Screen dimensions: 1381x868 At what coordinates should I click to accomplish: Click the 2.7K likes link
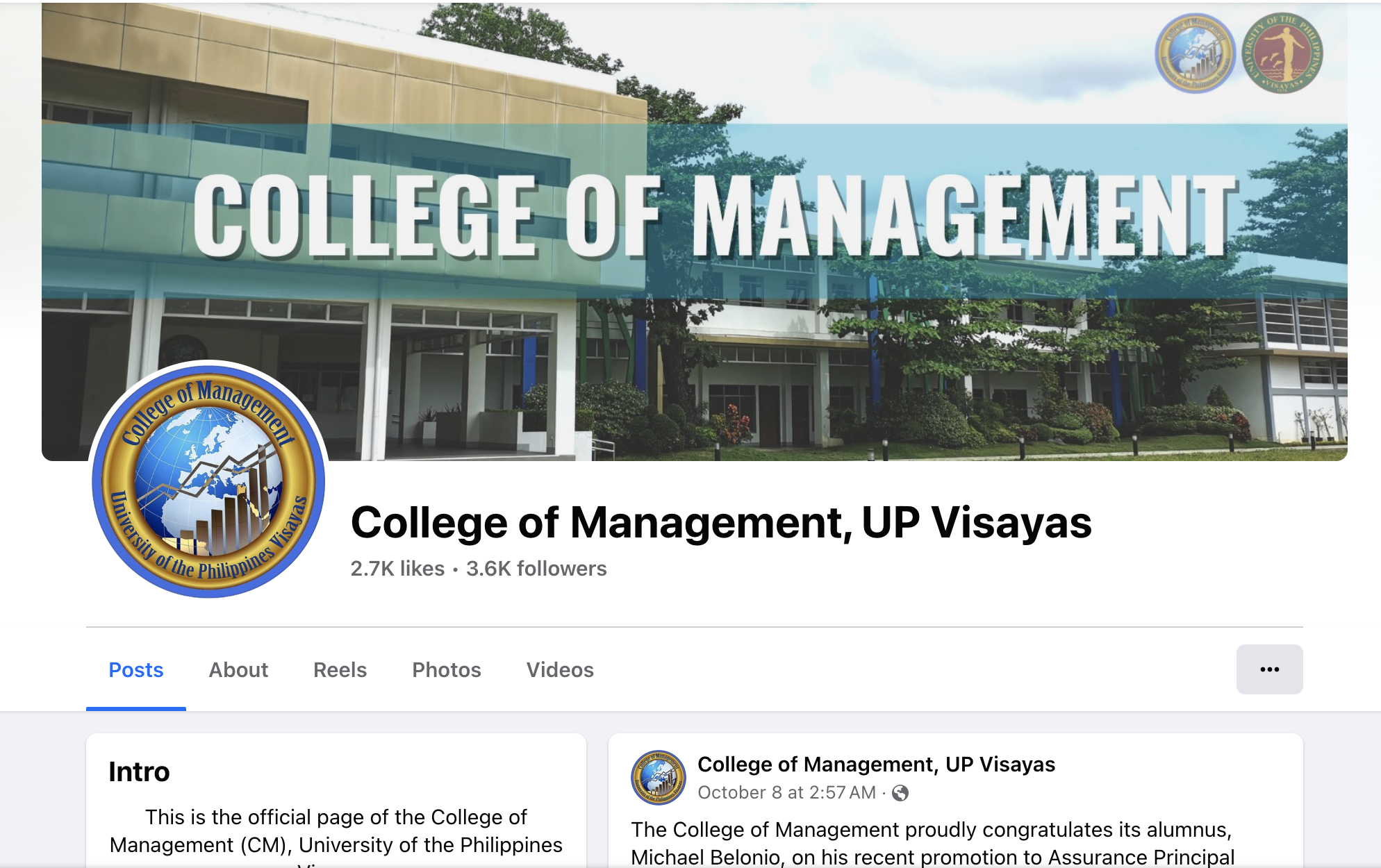click(397, 569)
